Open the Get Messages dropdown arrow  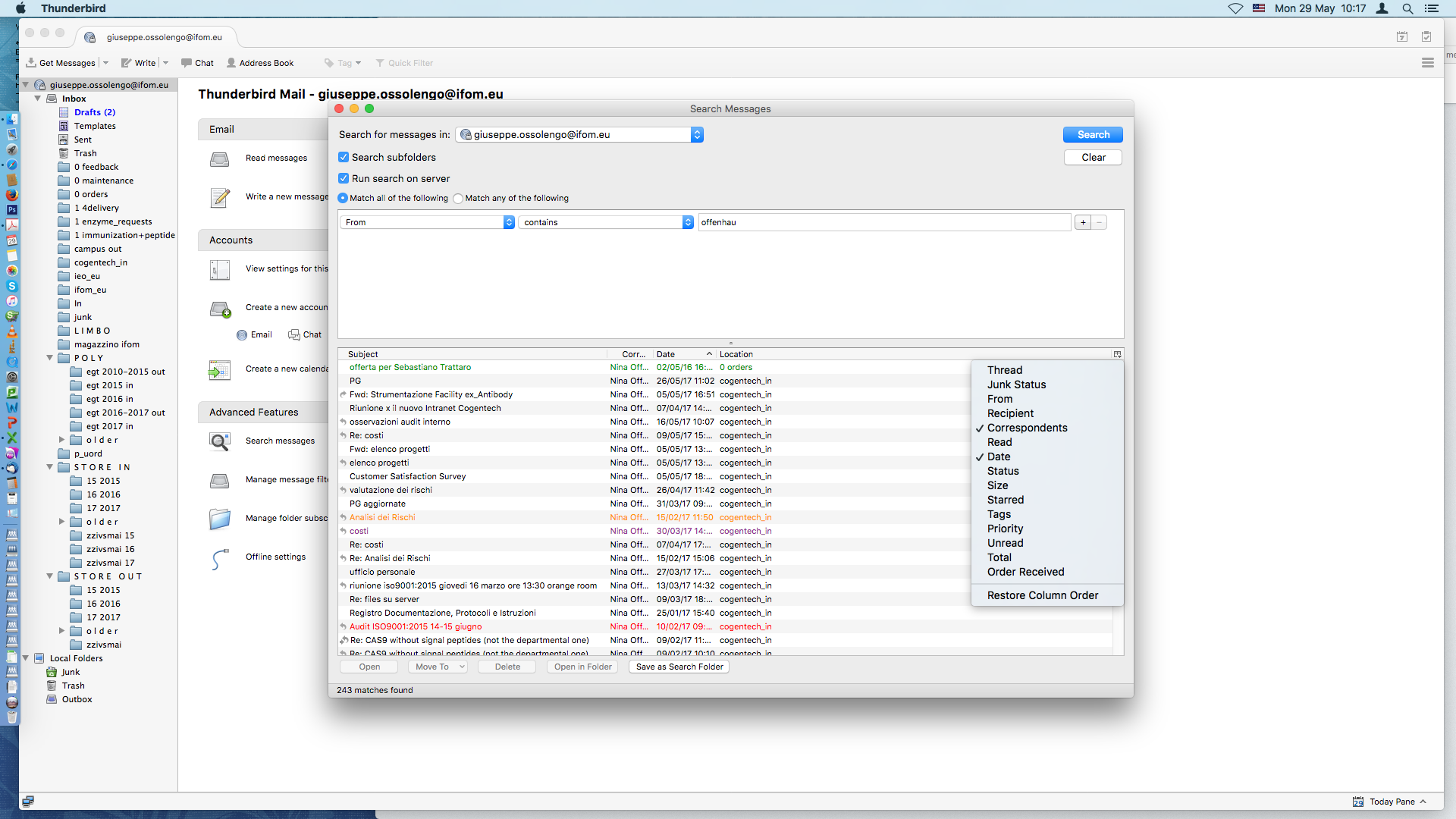(105, 63)
